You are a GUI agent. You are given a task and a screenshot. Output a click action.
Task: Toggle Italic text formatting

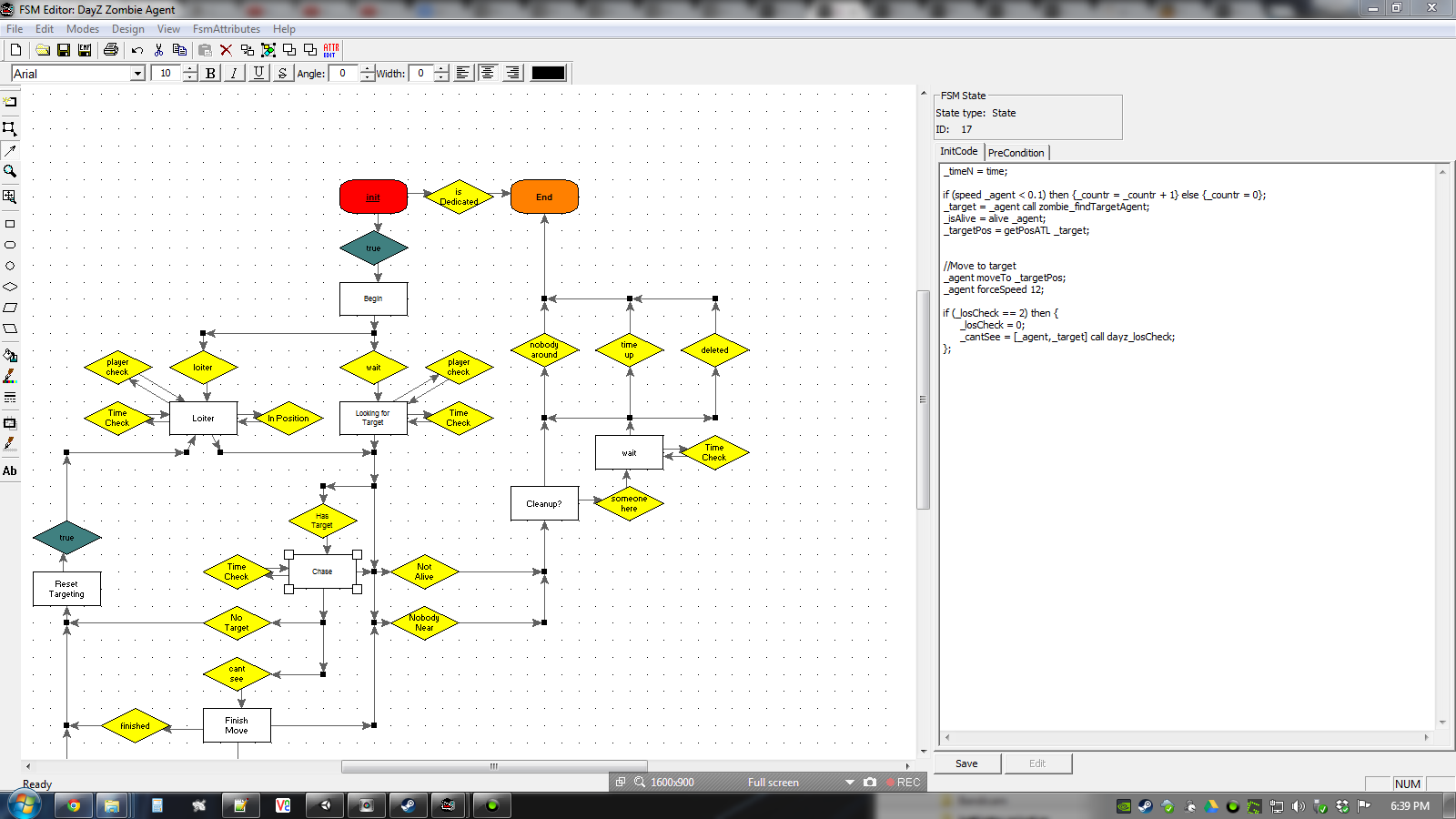point(235,73)
